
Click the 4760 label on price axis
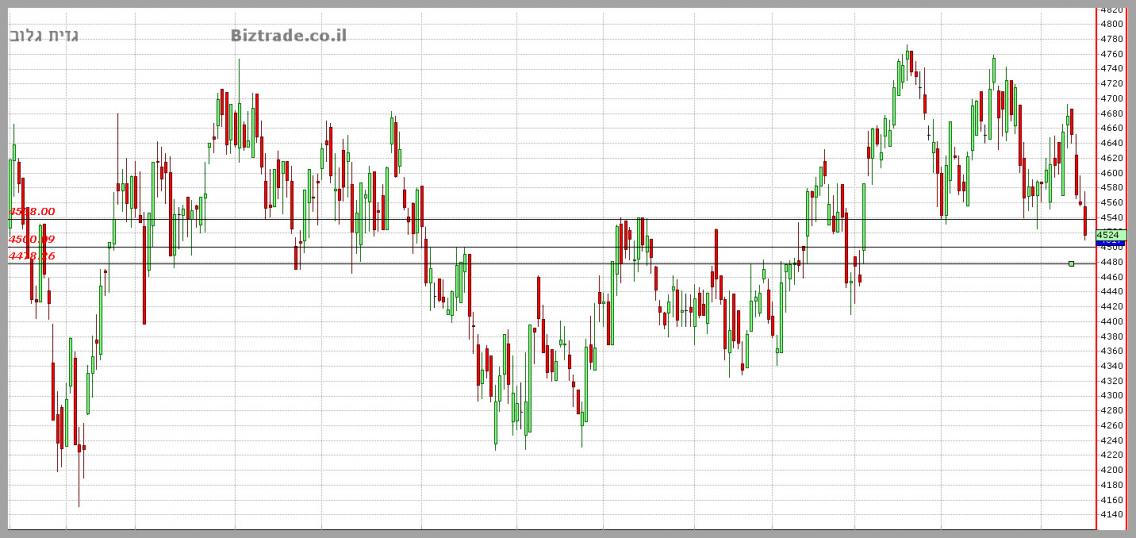(x=1110, y=54)
